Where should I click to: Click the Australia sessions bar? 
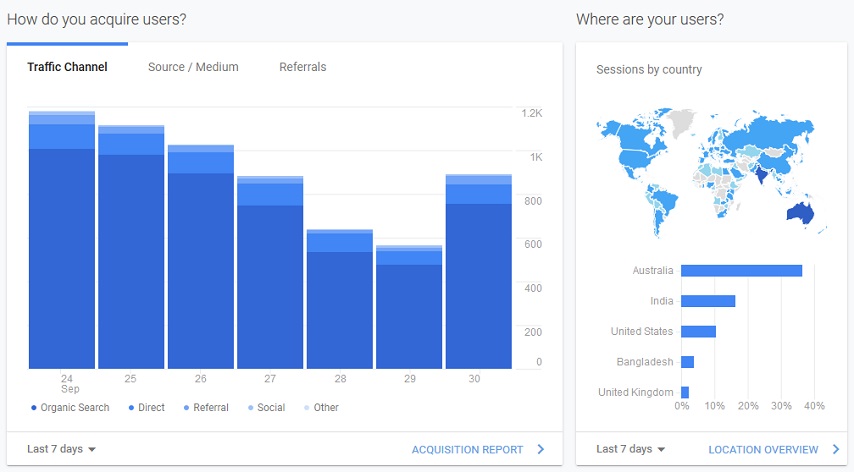click(x=742, y=271)
